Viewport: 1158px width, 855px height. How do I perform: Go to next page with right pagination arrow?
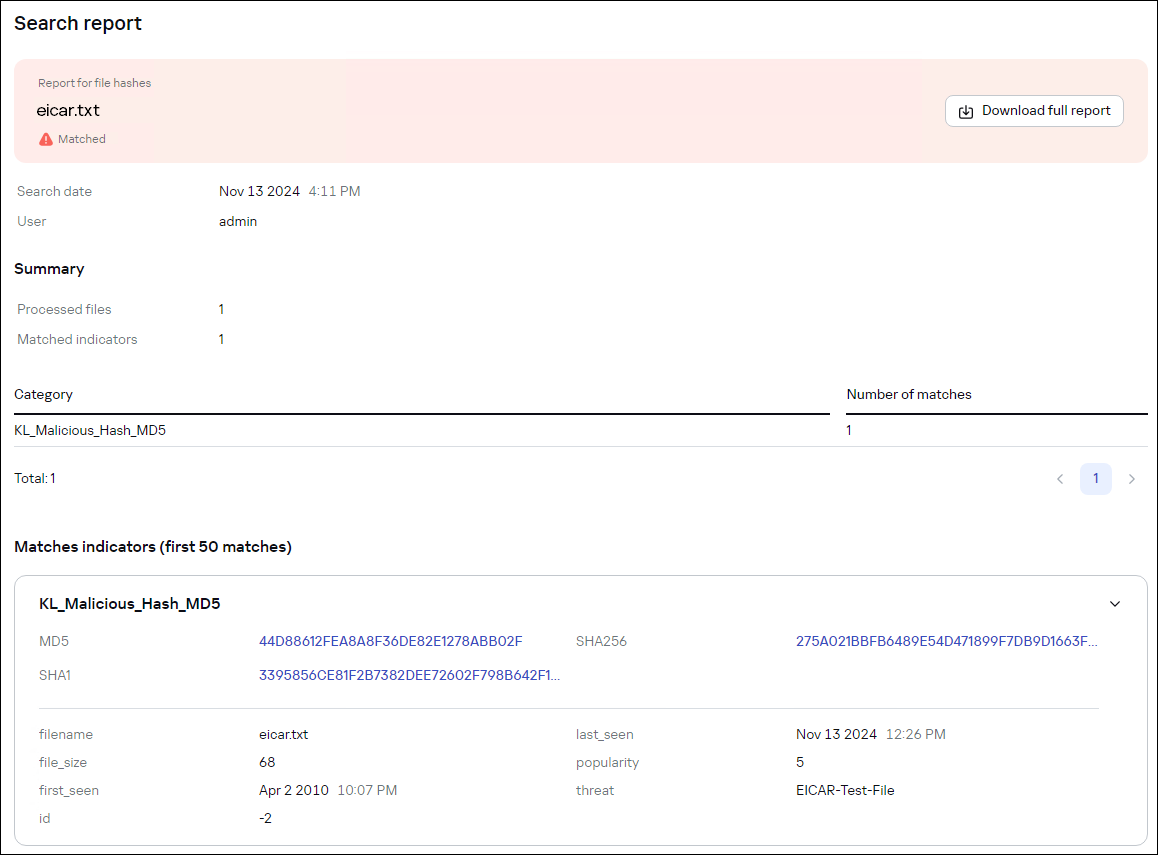(1132, 479)
